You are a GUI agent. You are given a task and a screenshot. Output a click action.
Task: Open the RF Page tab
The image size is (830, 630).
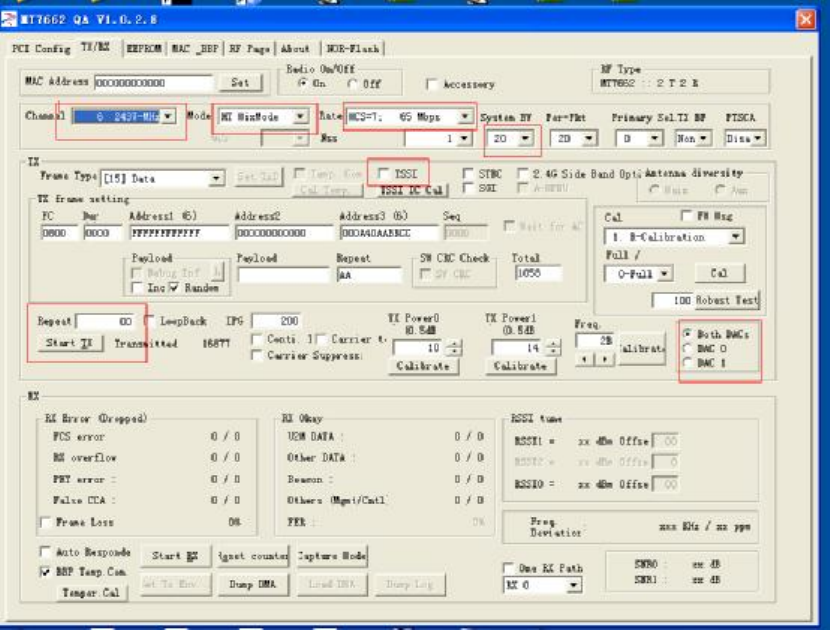pyautogui.click(x=249, y=49)
